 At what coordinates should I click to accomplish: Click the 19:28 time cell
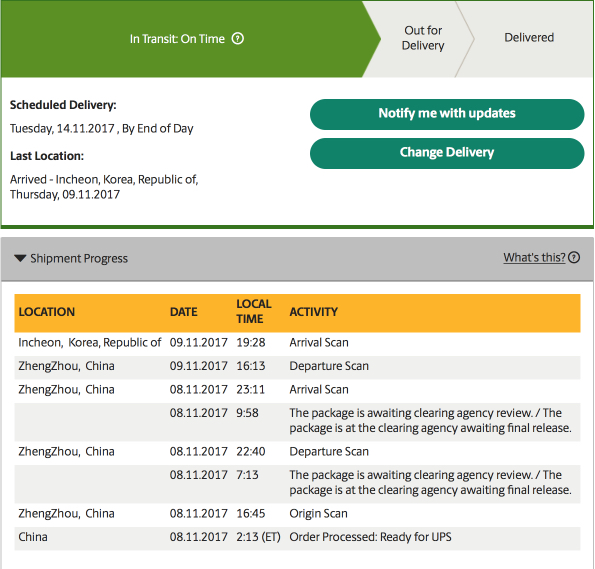[x=251, y=342]
